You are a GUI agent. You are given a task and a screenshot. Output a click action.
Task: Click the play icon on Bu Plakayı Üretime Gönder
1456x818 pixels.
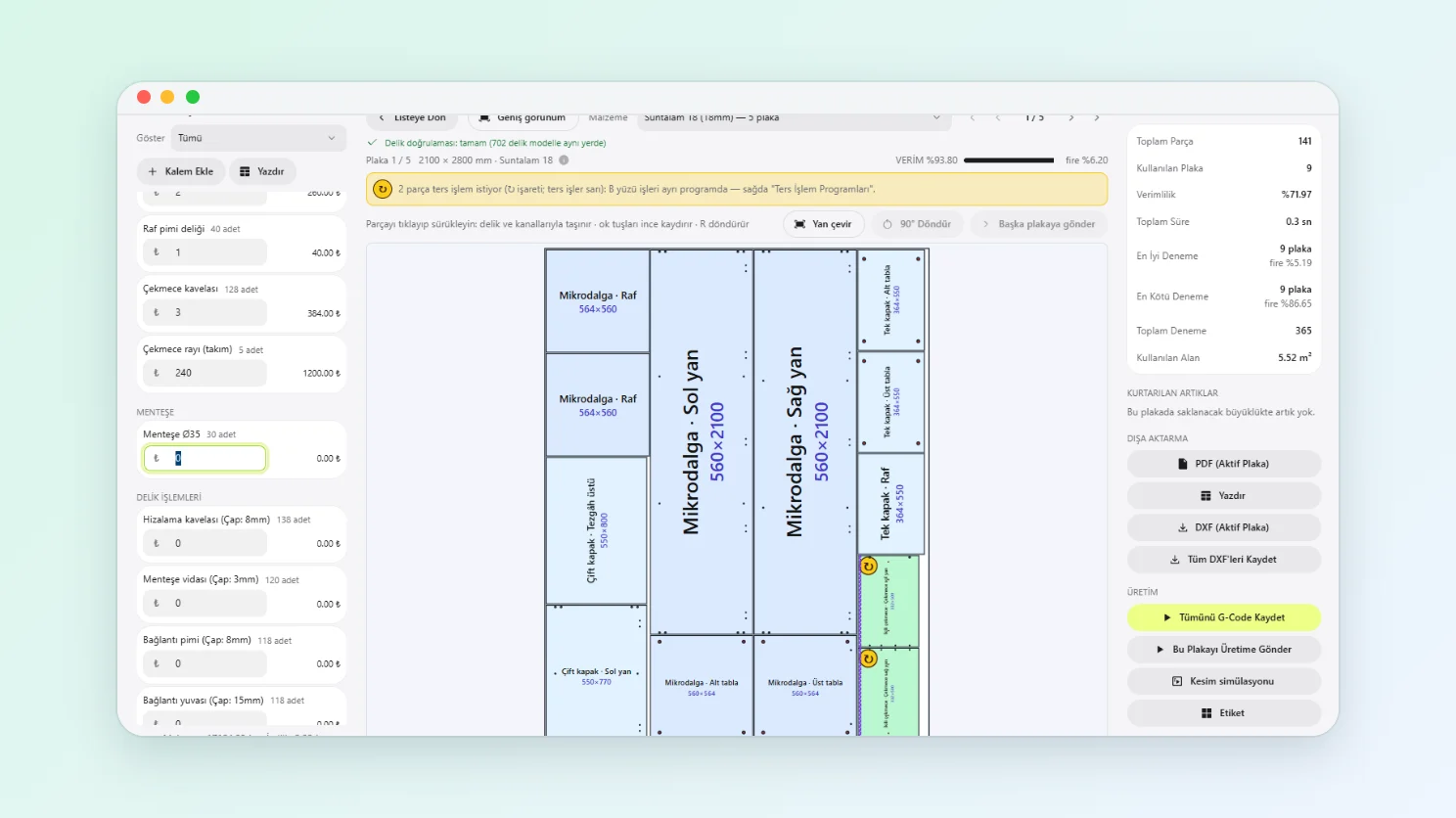tap(1160, 650)
